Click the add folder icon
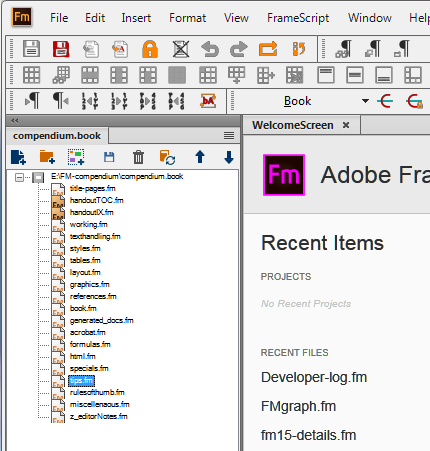Image resolution: width=430 pixels, height=451 pixels. [47, 157]
